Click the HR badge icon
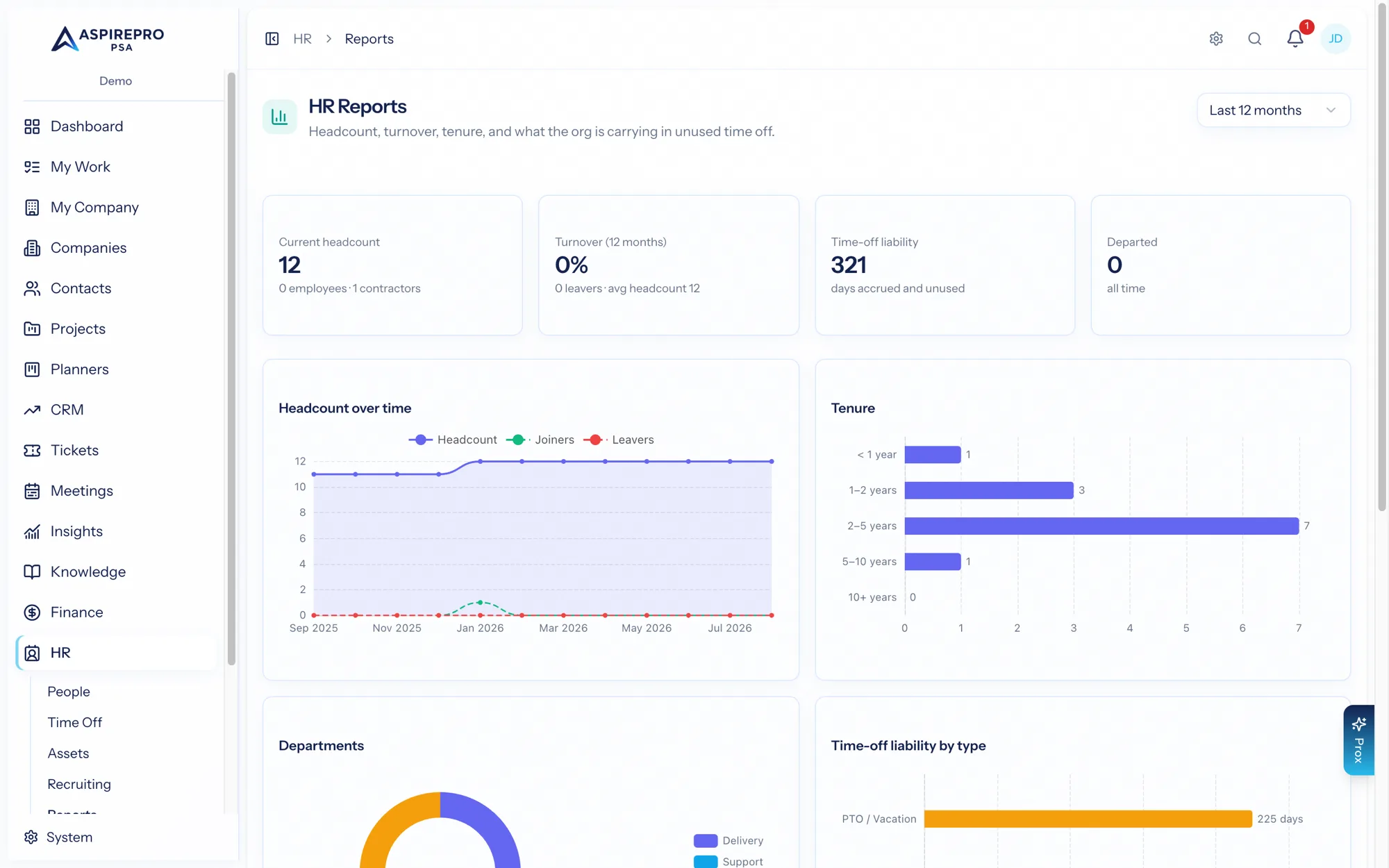The width and height of the screenshot is (1389, 868). (32, 653)
